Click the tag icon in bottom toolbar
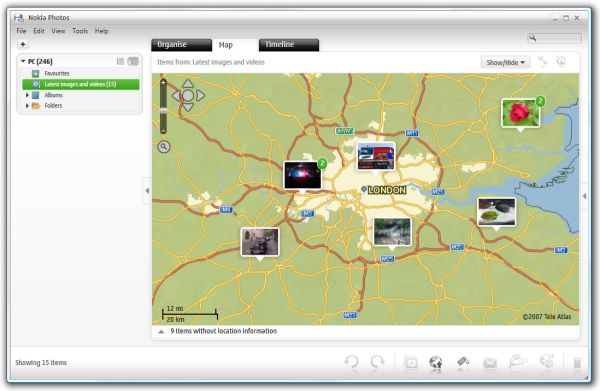 pos(463,362)
